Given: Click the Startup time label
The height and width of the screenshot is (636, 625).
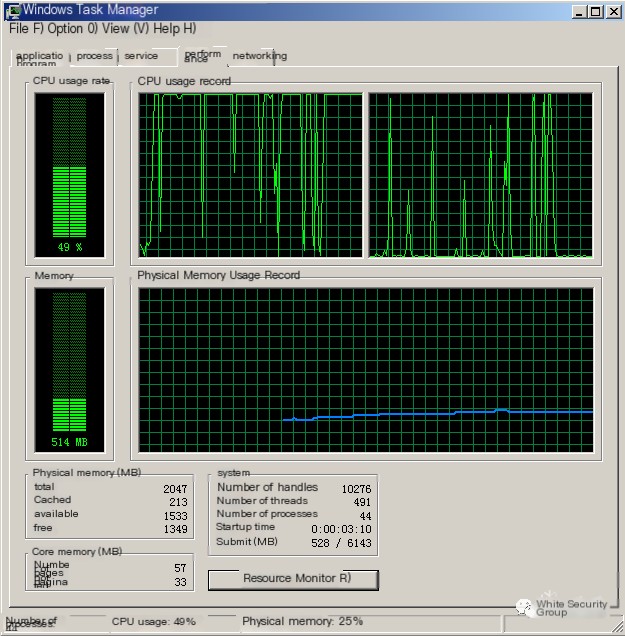Looking at the screenshot, I should [245, 526].
